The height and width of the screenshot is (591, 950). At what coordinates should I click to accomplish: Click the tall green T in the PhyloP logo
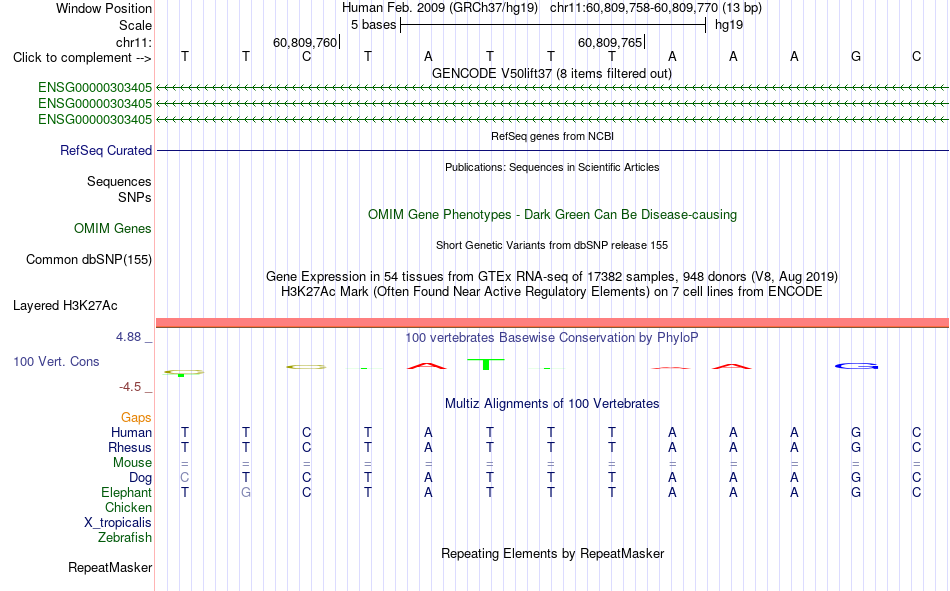coord(486,364)
